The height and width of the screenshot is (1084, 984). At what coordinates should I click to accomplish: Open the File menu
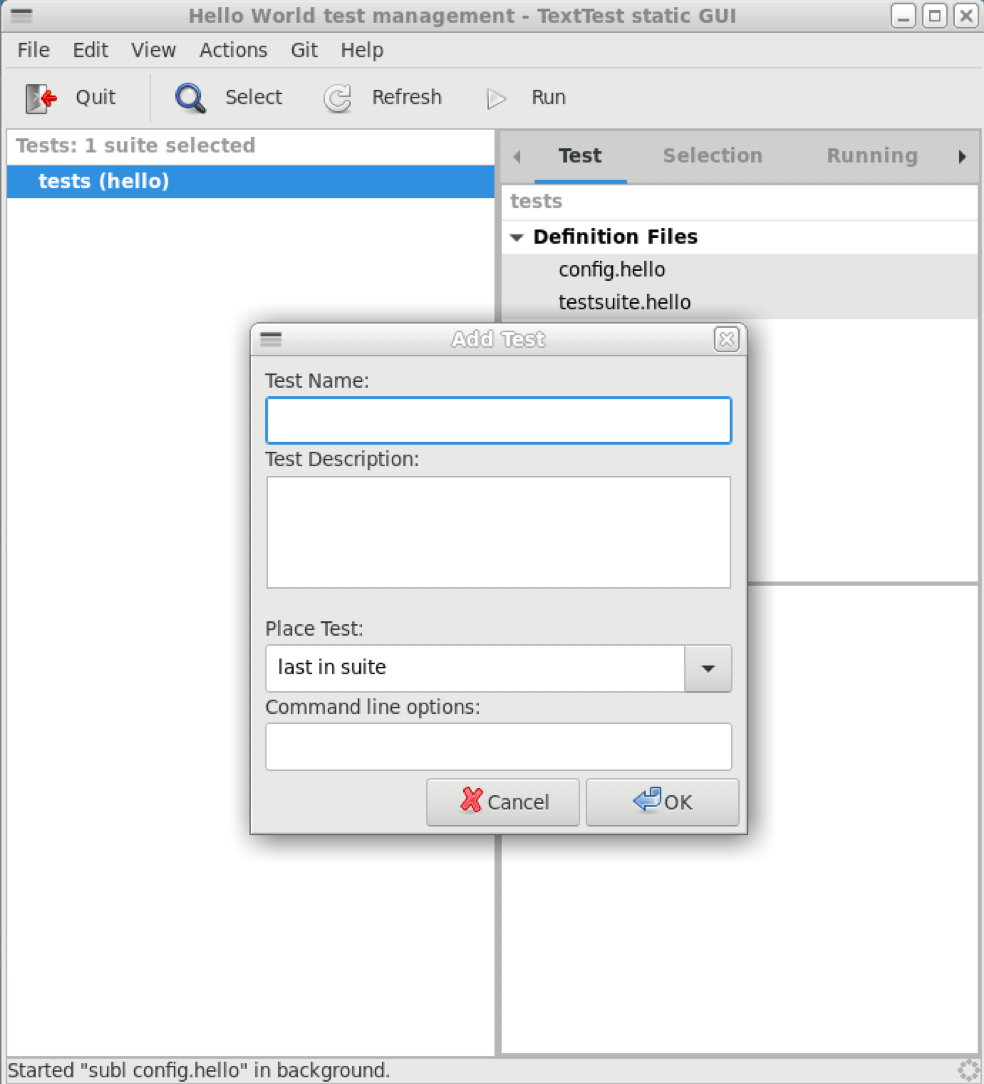pyautogui.click(x=33, y=50)
